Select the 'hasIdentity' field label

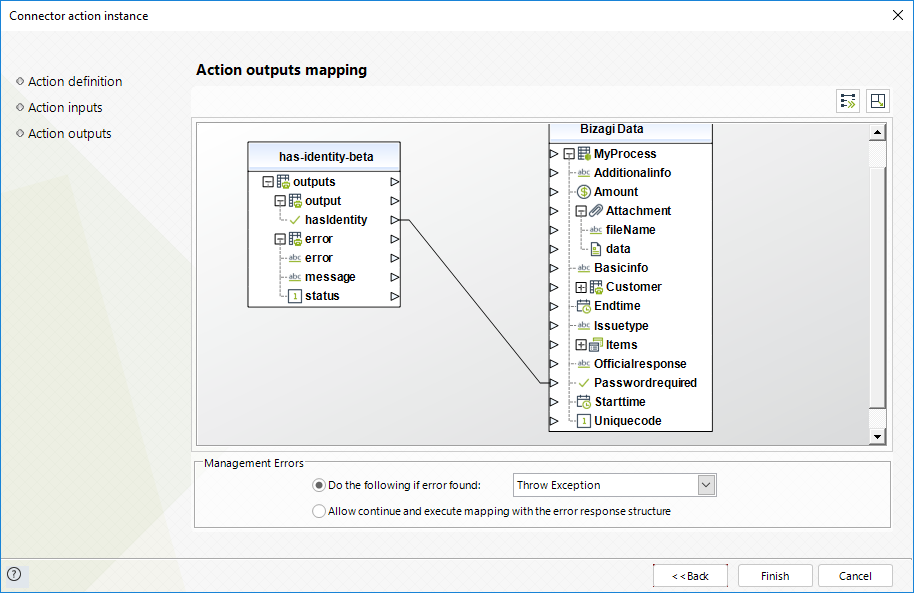[x=336, y=220]
